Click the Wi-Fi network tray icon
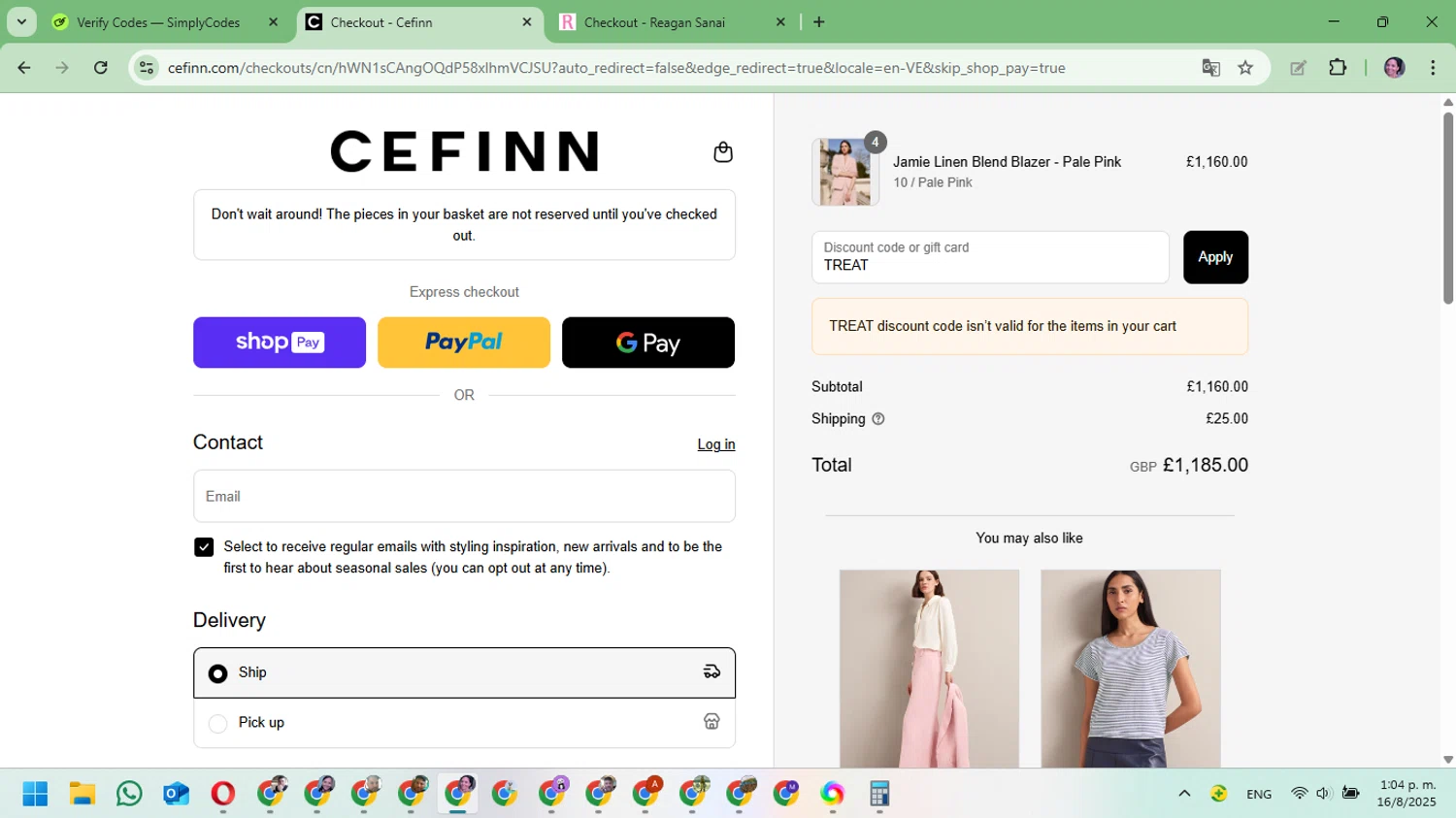The height and width of the screenshot is (818, 1456). 1299,794
